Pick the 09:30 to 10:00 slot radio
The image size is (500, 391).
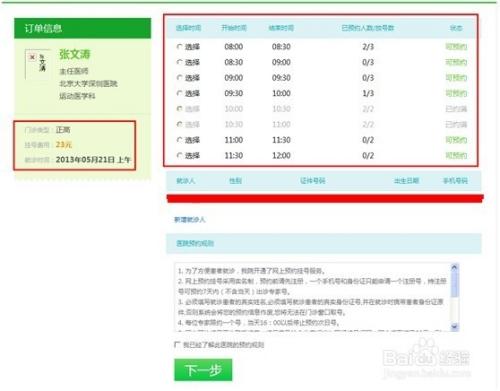pyautogui.click(x=180, y=93)
